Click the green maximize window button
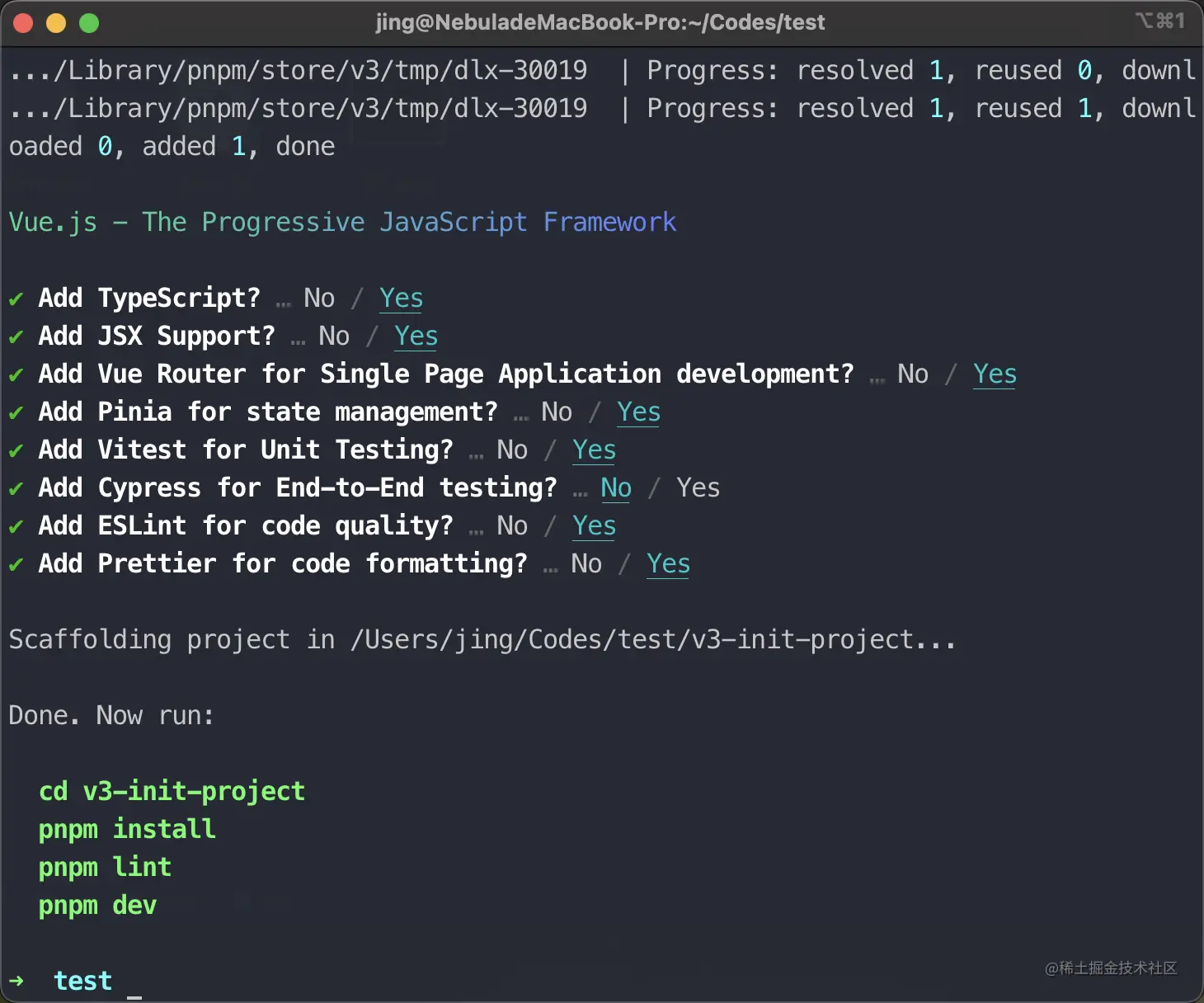 pos(89,23)
